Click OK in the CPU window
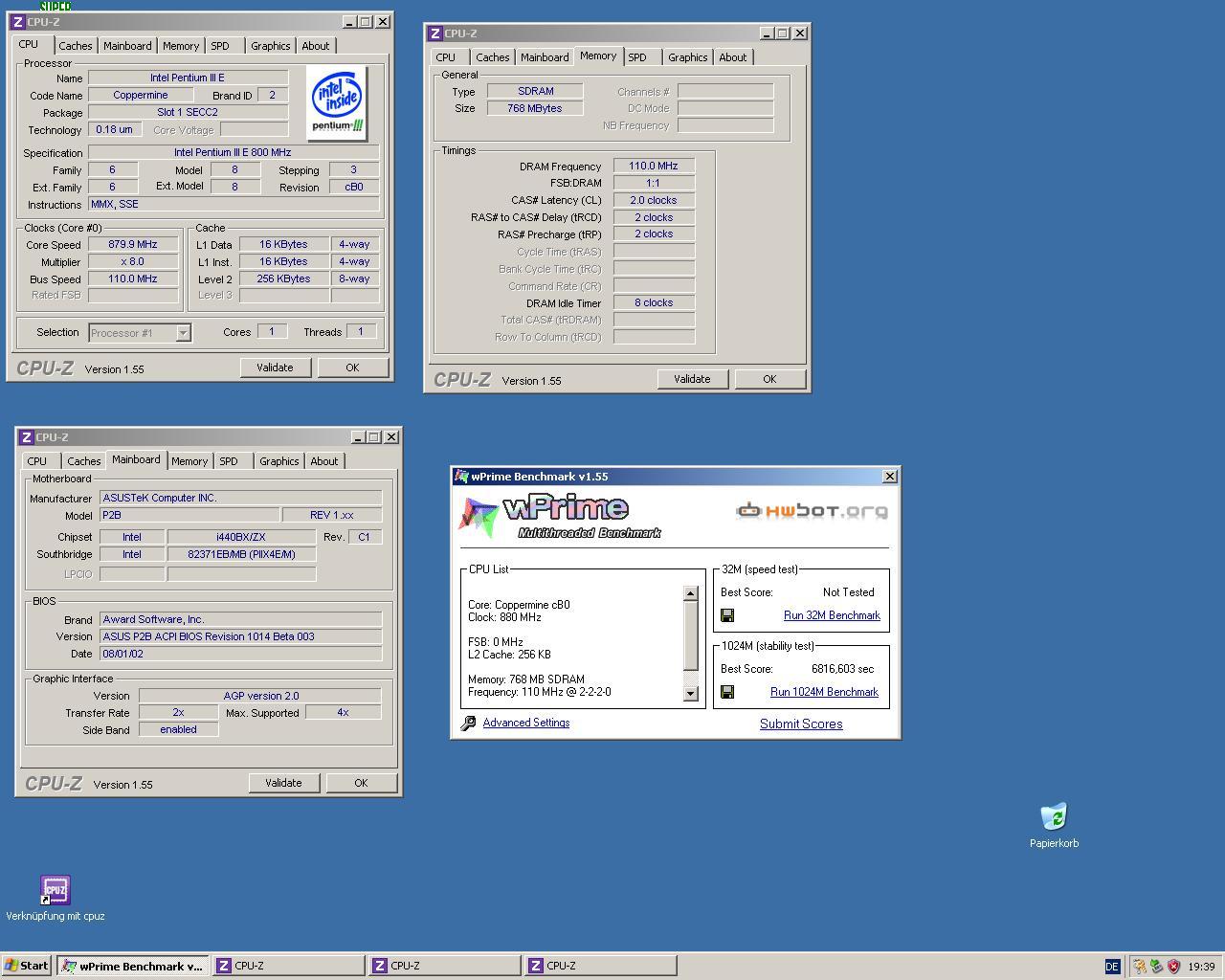The height and width of the screenshot is (980, 1225). 352,367
